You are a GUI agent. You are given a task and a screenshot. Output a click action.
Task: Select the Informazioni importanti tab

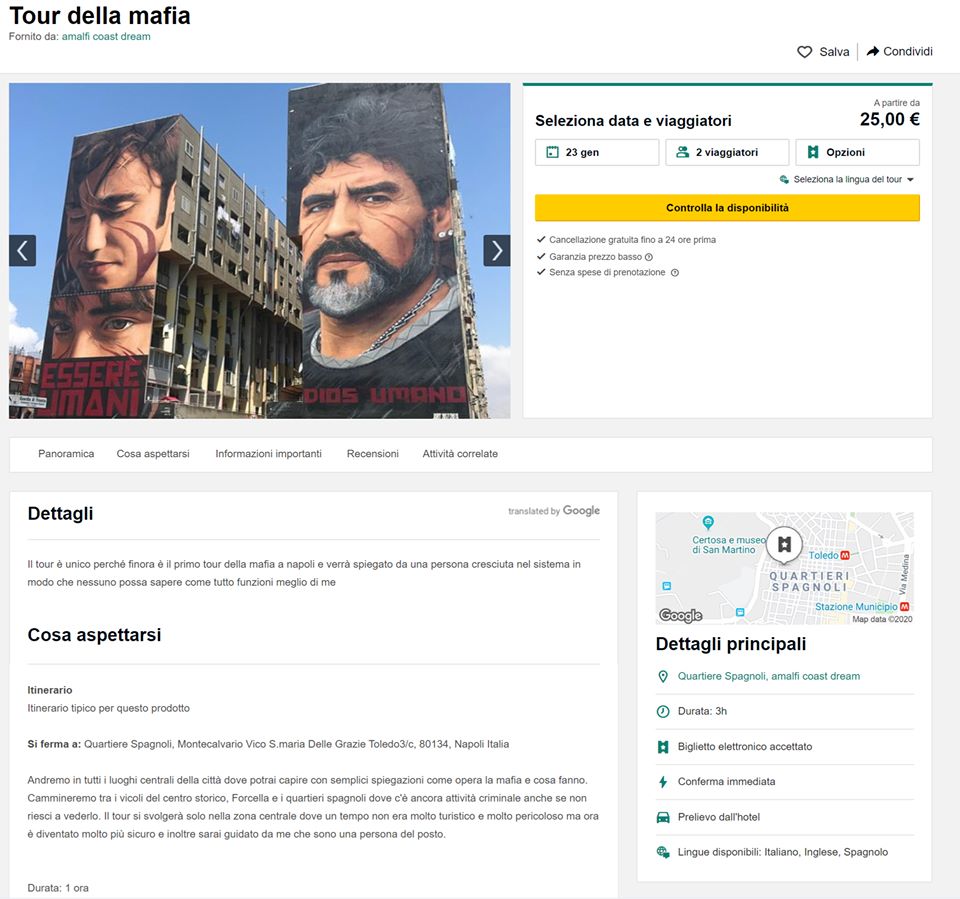(268, 454)
